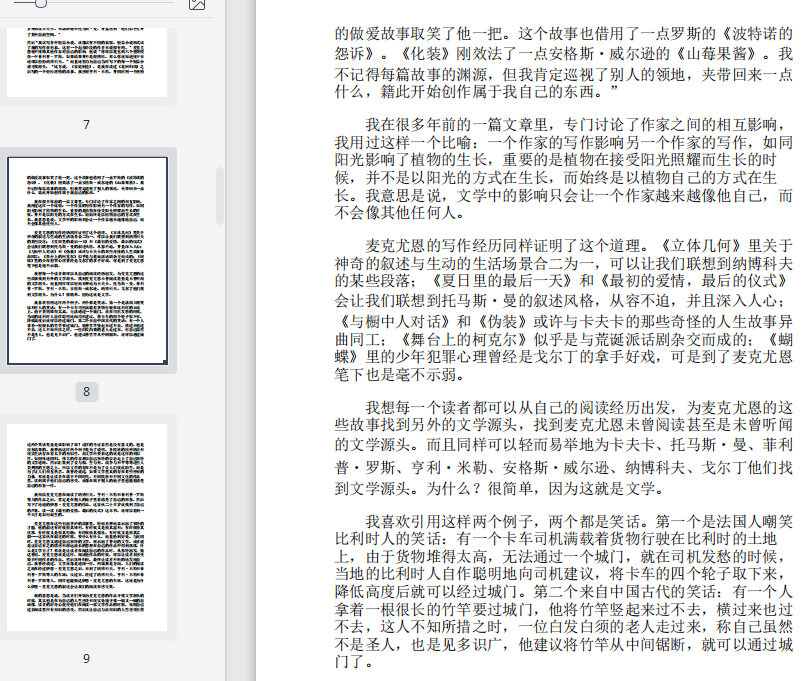The height and width of the screenshot is (681, 811).
Task: Click the line 不会像其他任何人。
Action: tap(399, 213)
